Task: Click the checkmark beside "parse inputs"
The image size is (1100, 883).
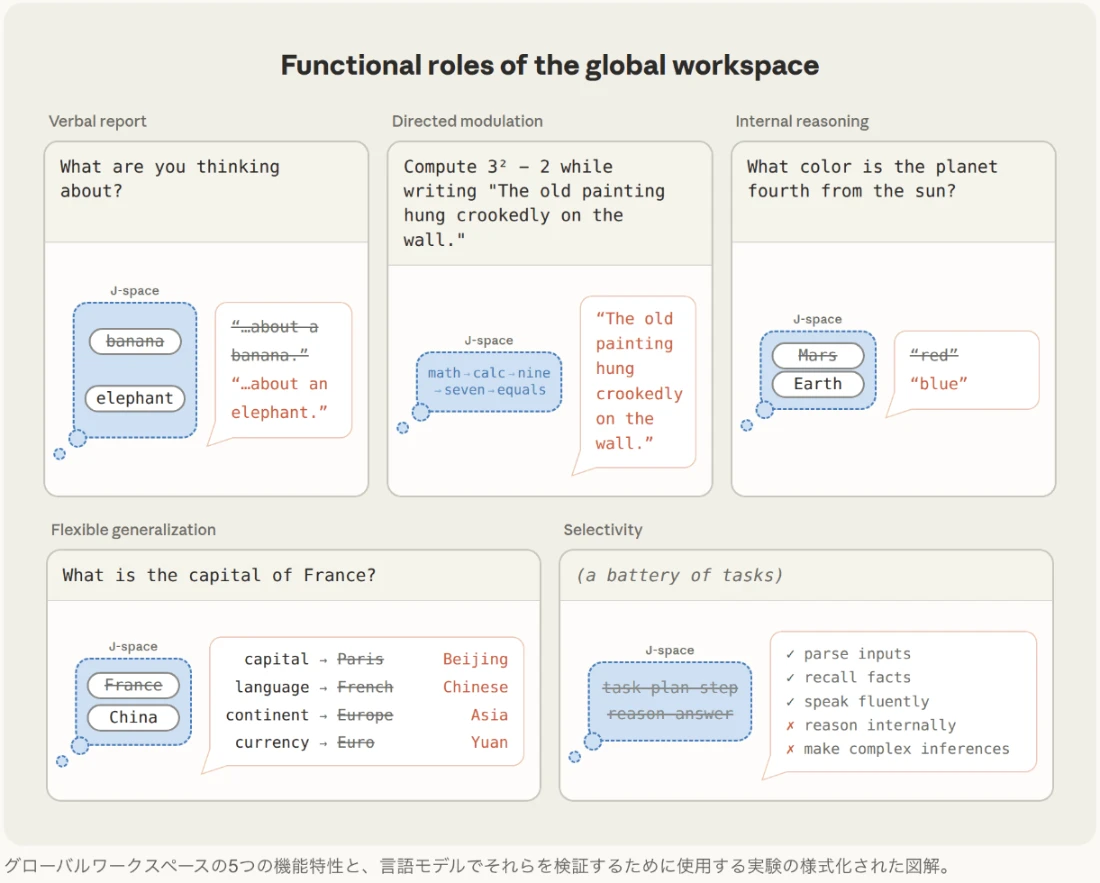Action: [790, 654]
